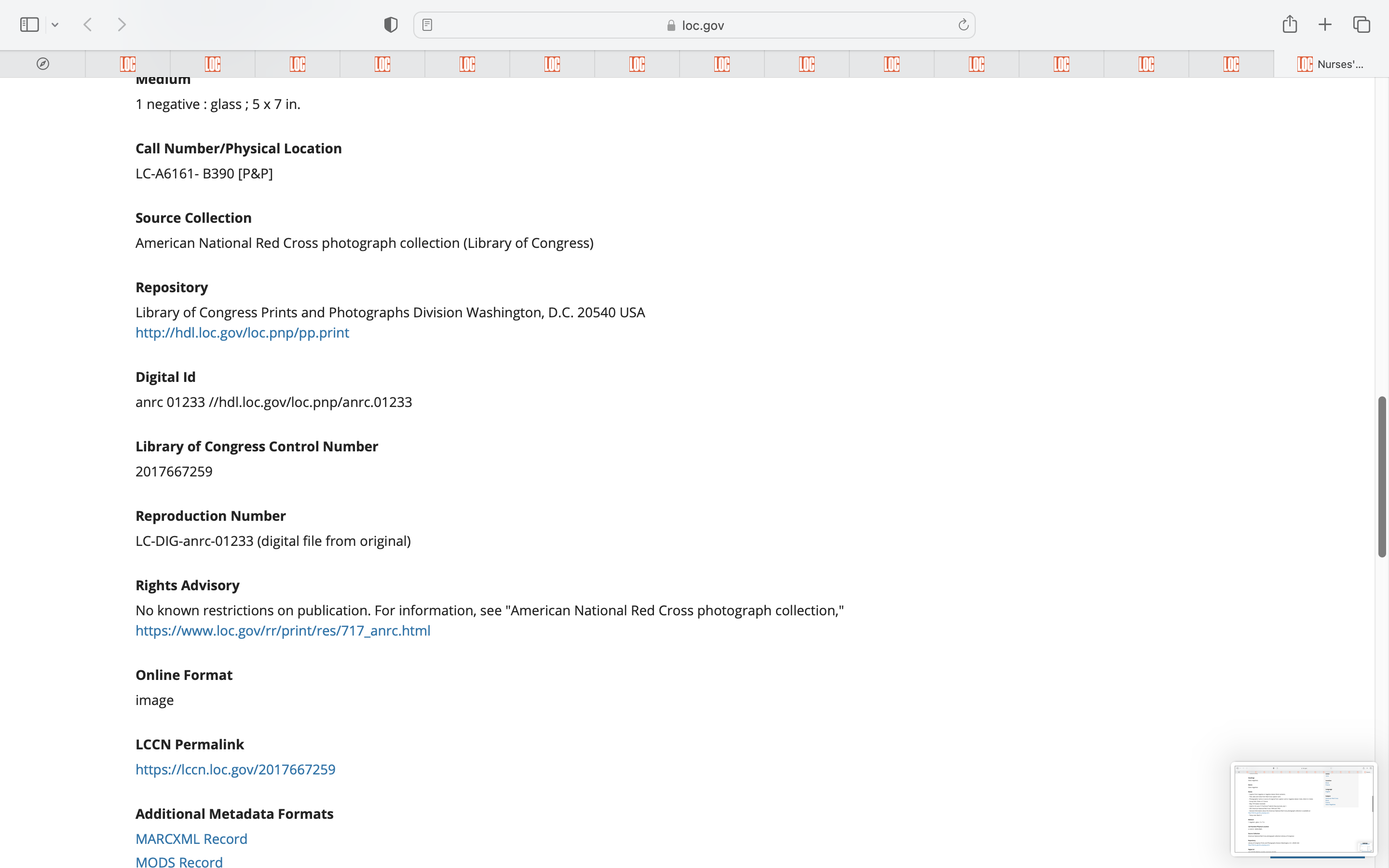The image size is (1389, 868).
Task: Select the Nurses' tab
Action: (x=1331, y=64)
